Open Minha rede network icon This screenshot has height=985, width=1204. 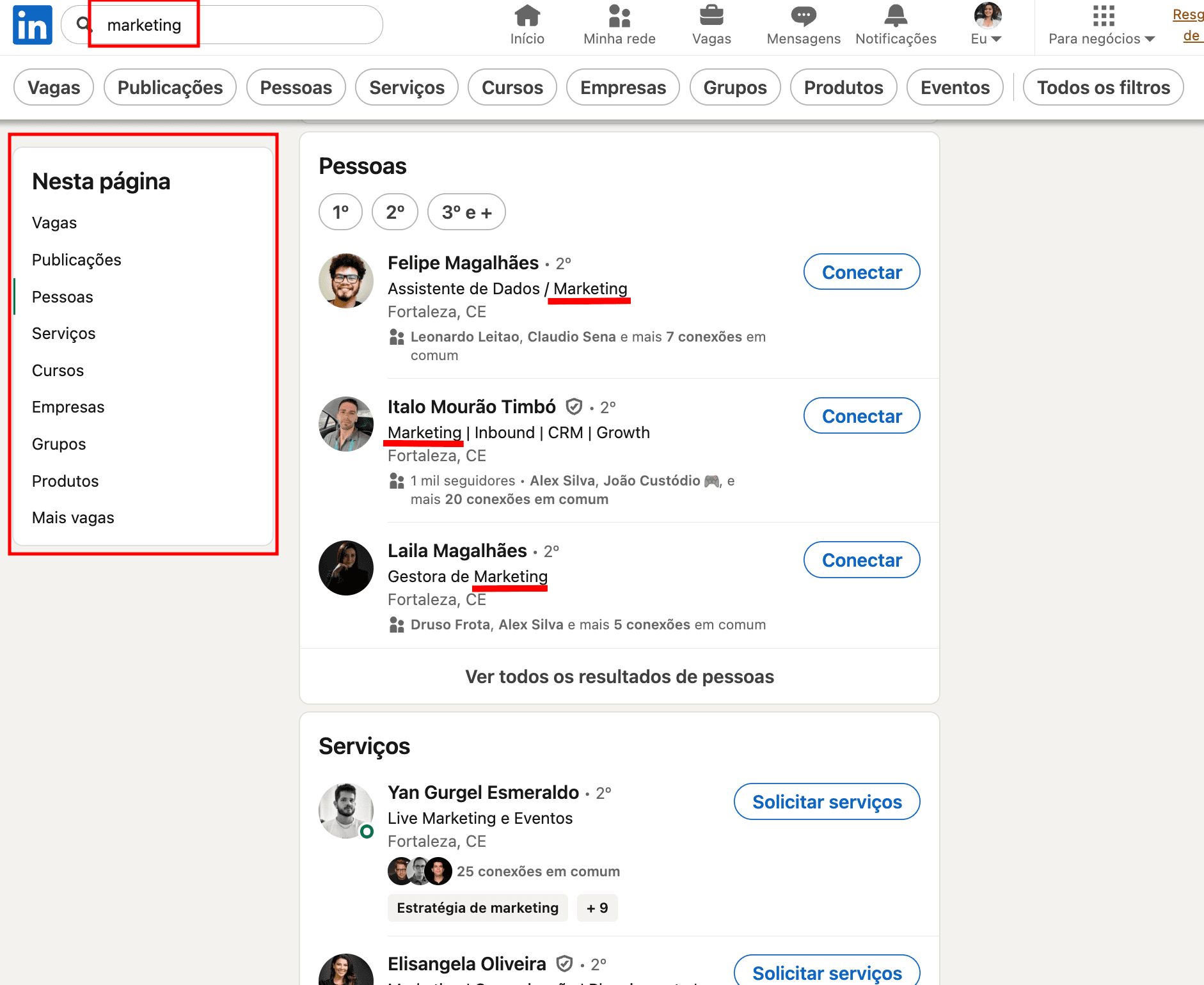[x=619, y=17]
